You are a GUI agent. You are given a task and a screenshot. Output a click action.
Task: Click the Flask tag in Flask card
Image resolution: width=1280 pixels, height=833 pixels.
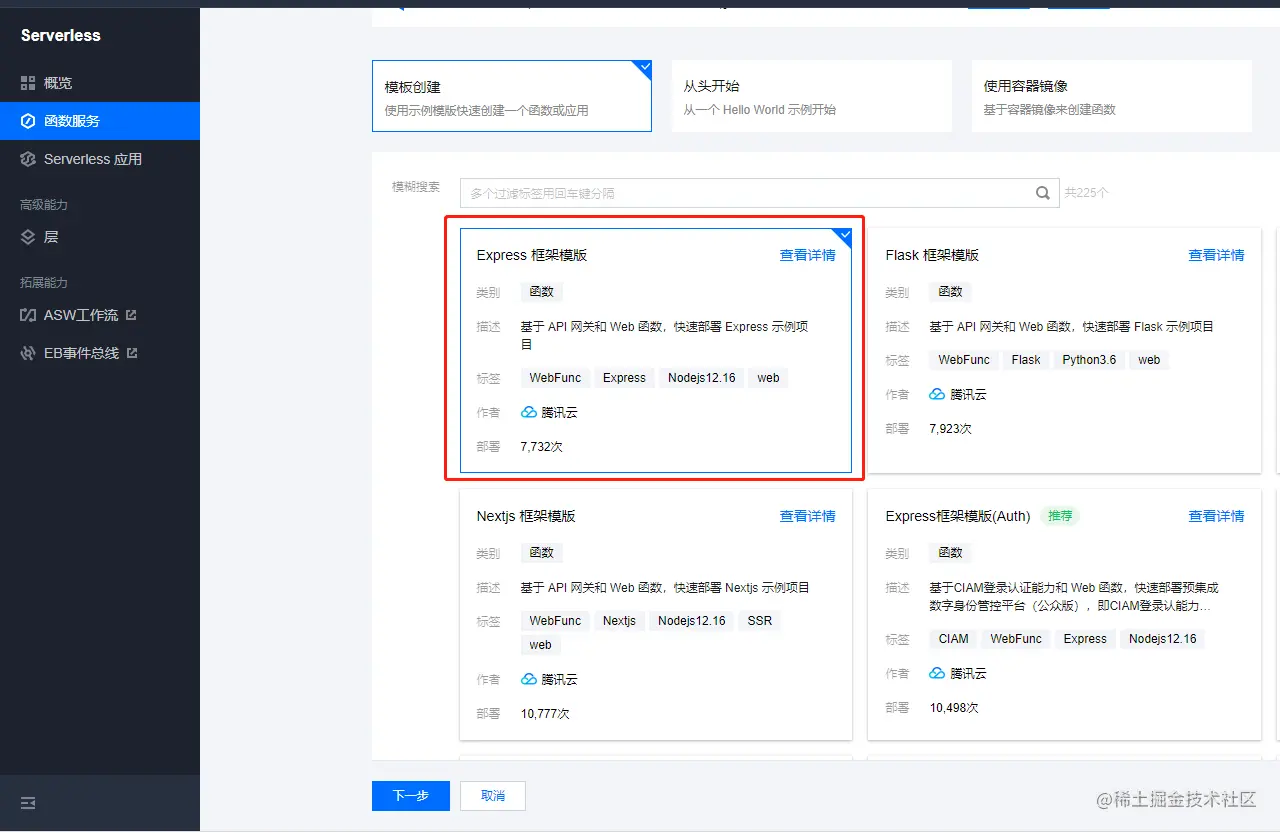[x=1026, y=360]
